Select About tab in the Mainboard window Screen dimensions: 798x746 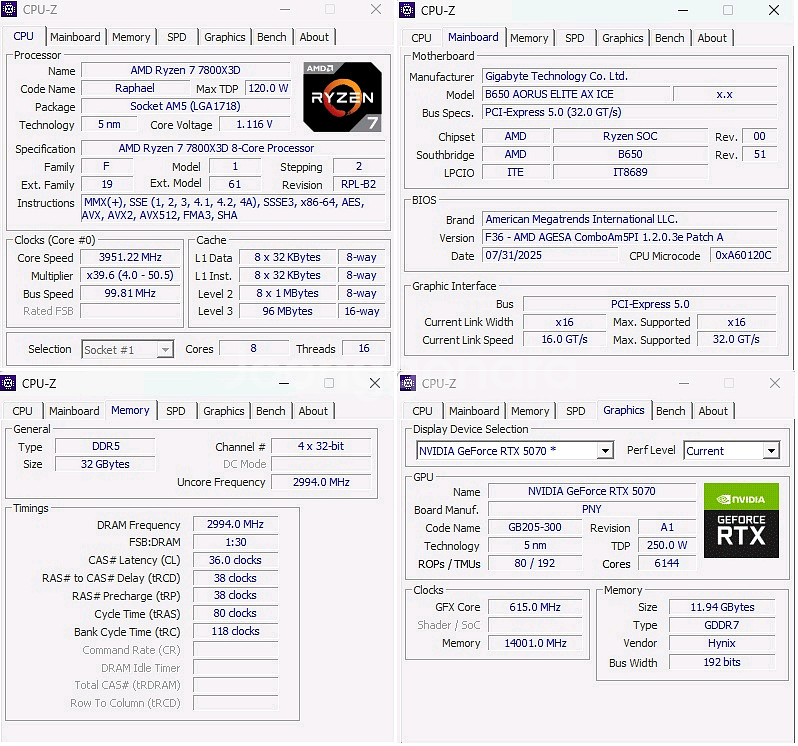coord(712,38)
